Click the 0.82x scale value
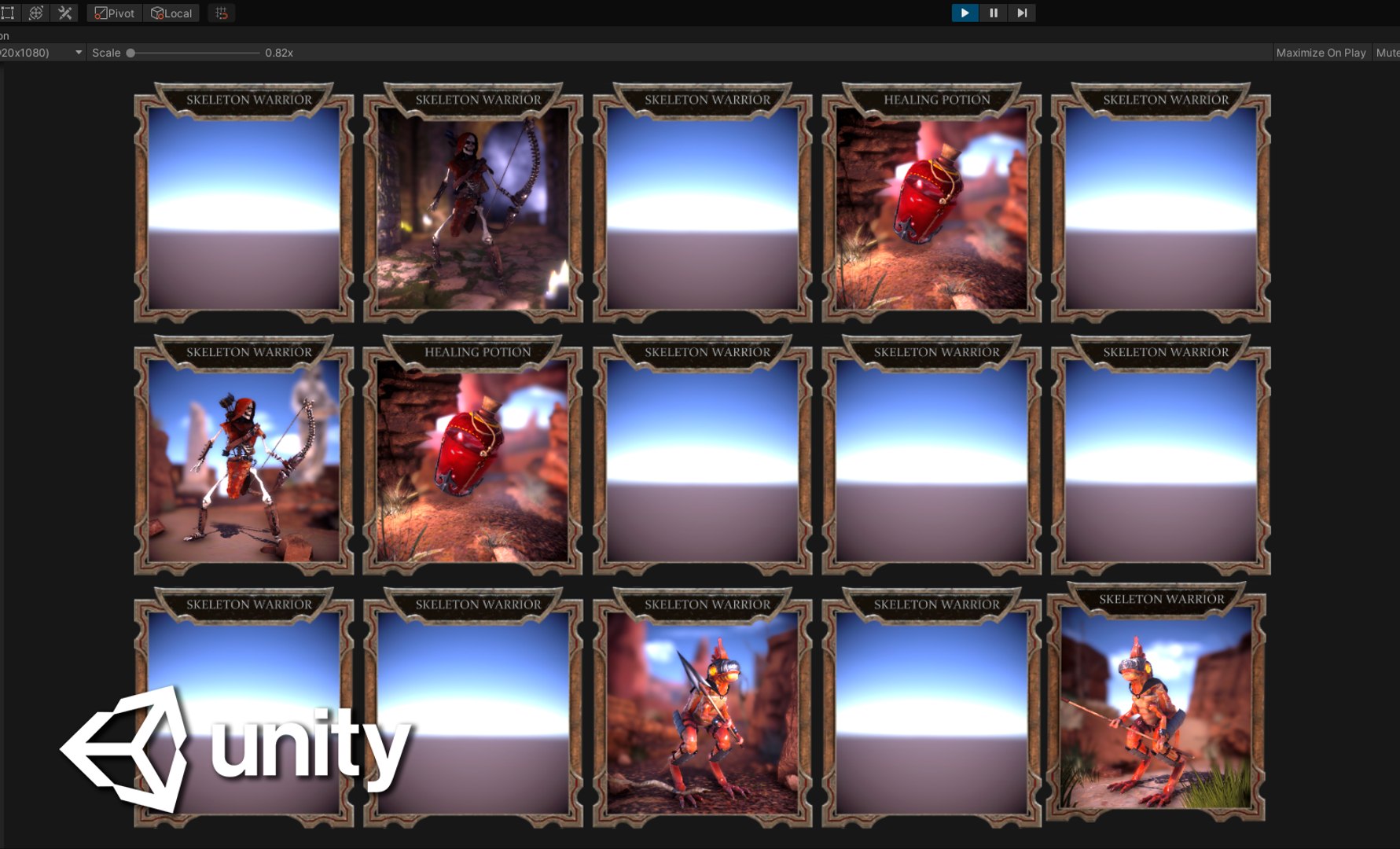The width and height of the screenshot is (1400, 849). (279, 53)
